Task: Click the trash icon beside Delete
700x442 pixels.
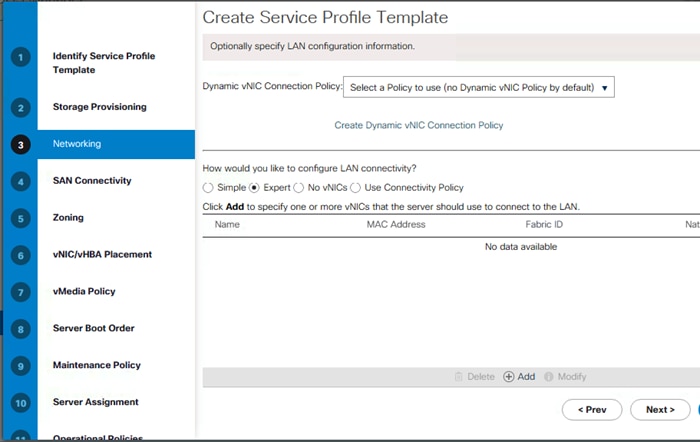Action: tap(458, 377)
